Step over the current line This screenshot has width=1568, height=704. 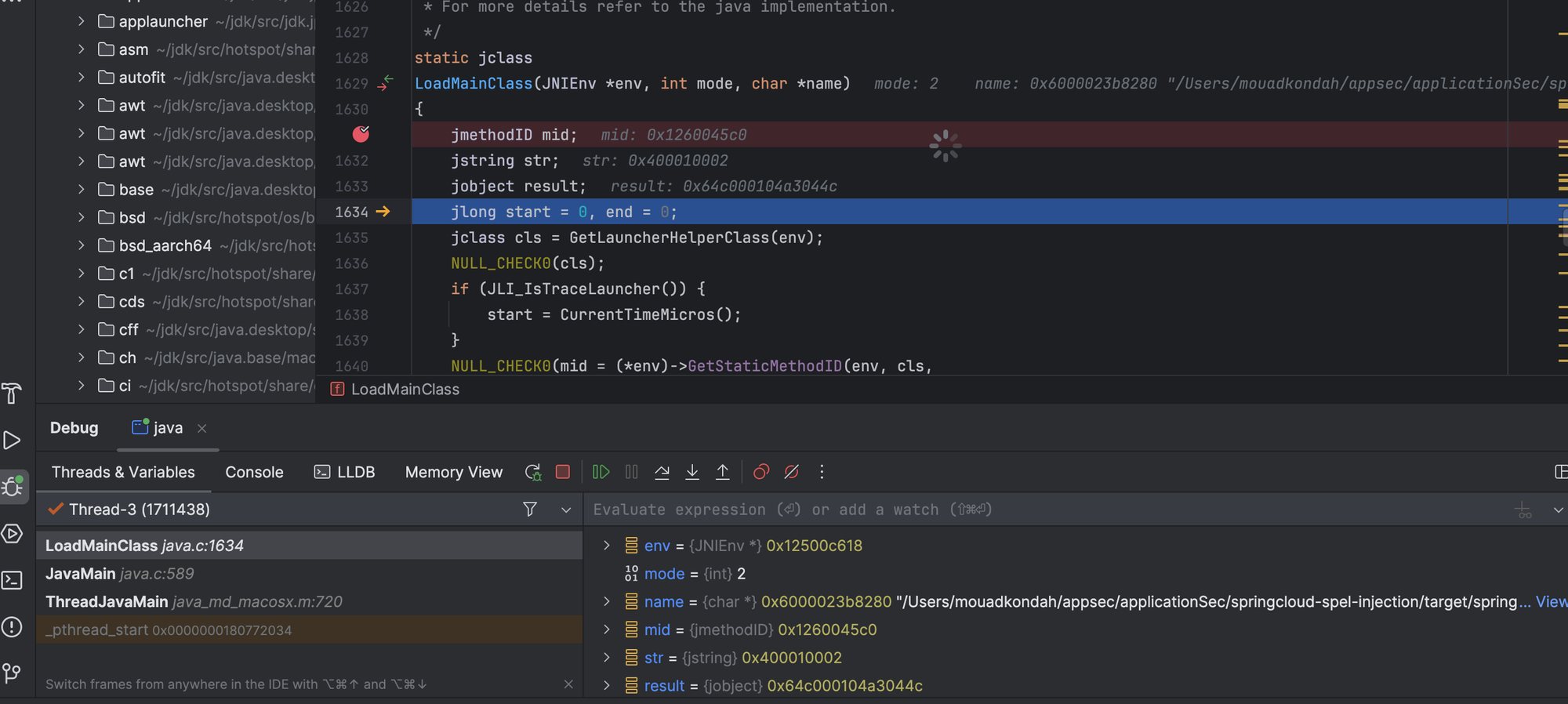[662, 472]
